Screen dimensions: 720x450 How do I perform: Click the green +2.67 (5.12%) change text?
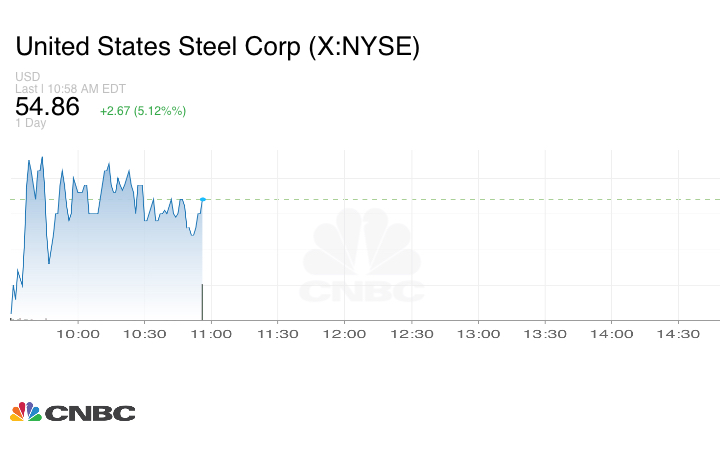pos(142,110)
